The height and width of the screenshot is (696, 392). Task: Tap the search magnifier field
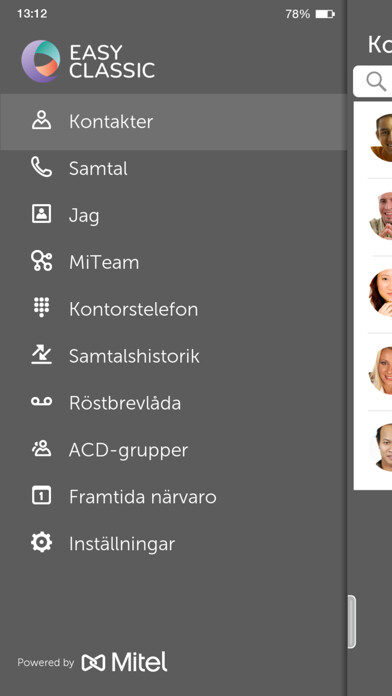pos(373,82)
